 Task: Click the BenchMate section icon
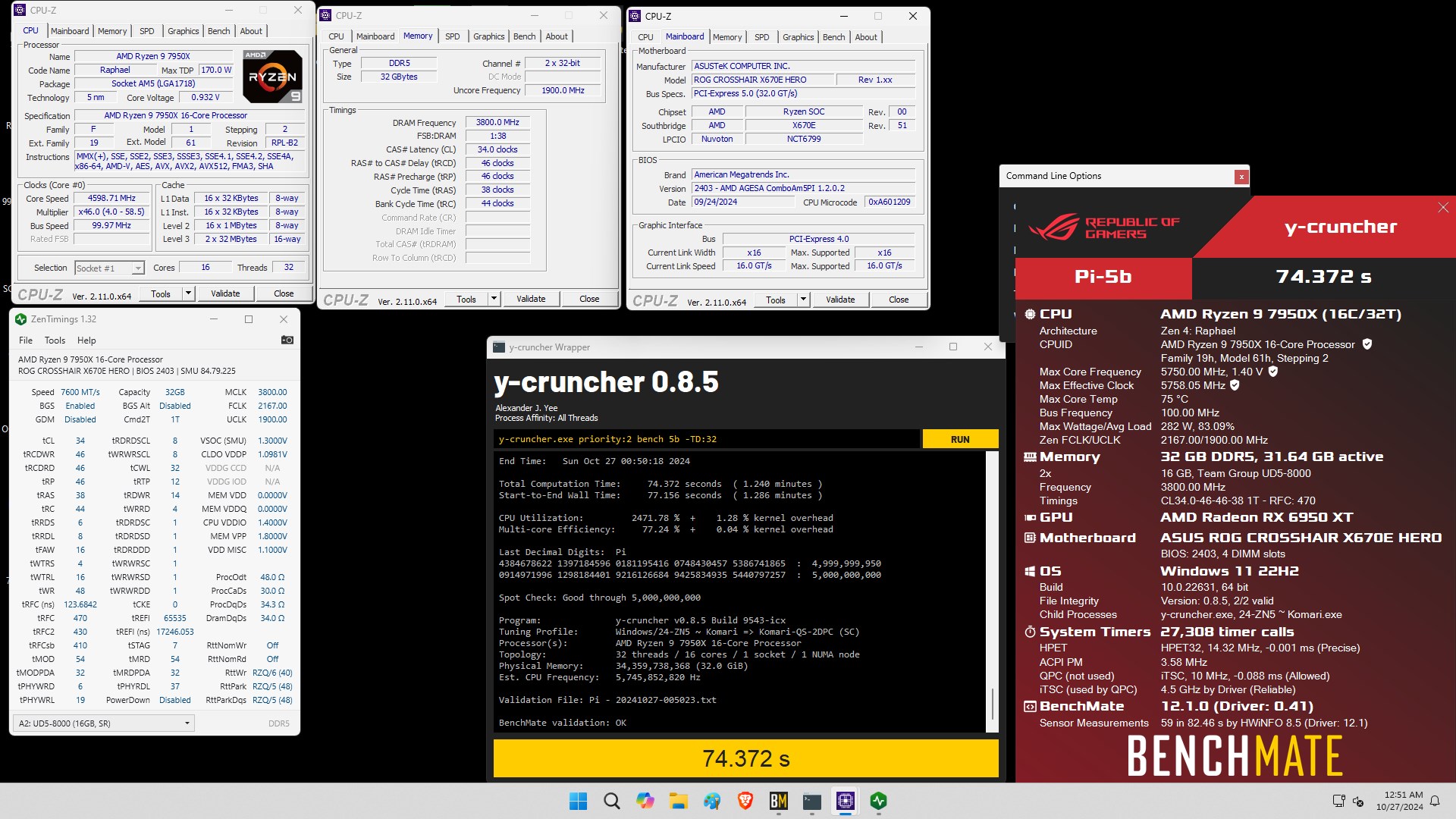point(1030,706)
